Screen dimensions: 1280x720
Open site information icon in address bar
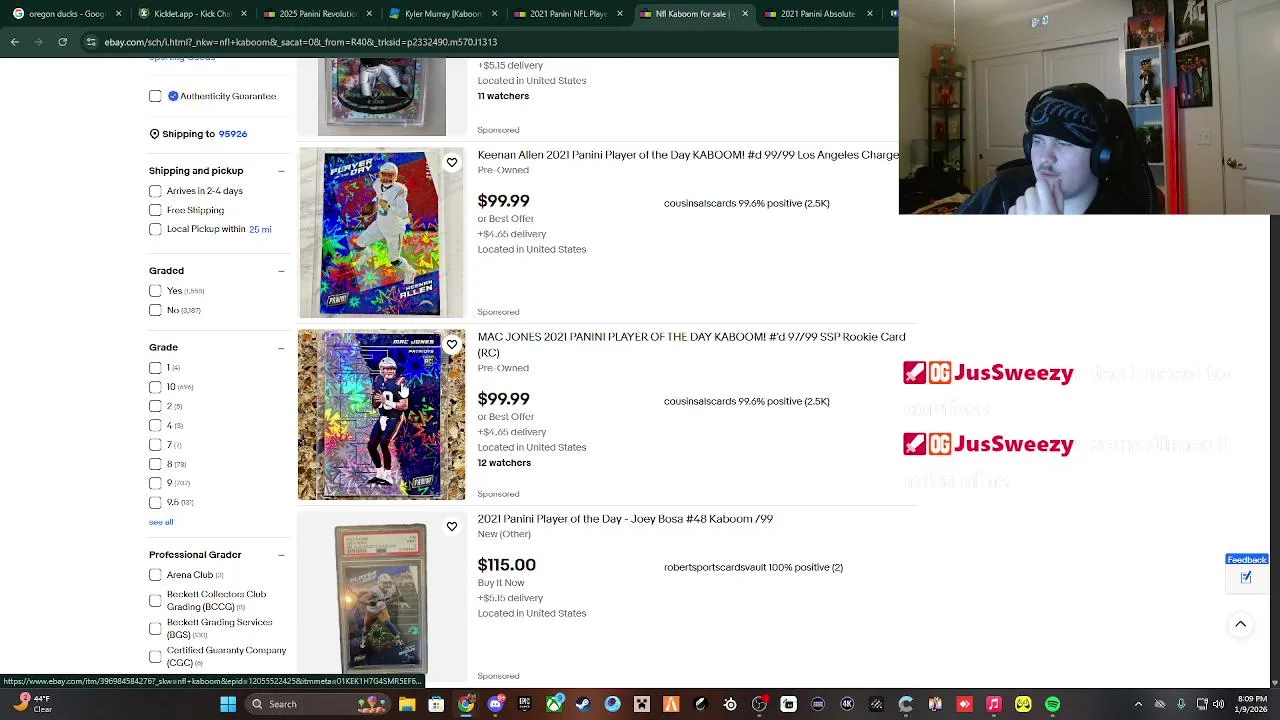pyautogui.click(x=92, y=42)
